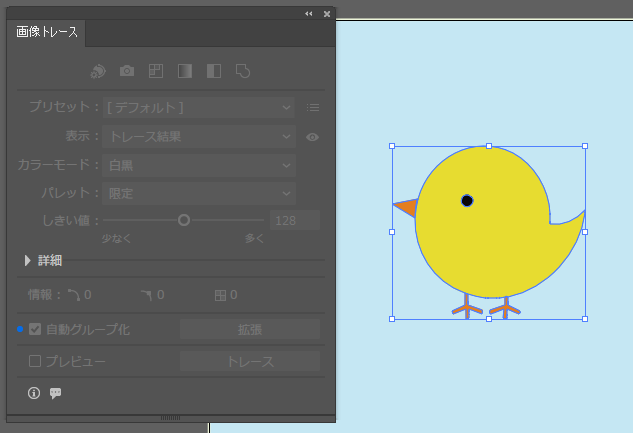Screen dimensions: 633x433
Task: Click the しきい値 value field showing 128
Action: (295, 220)
